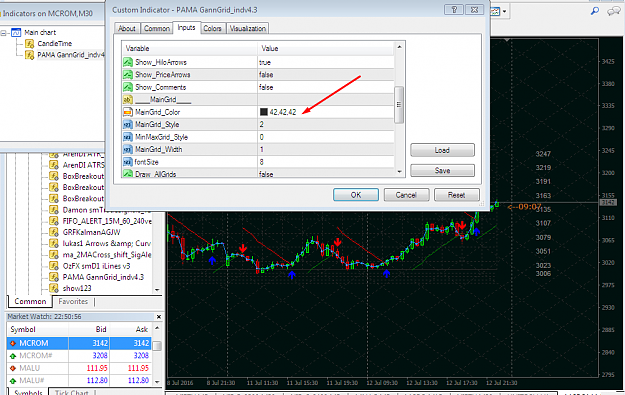Viewport: 625px width, 395px height.
Task: Click the Cancel button
Action: coord(406,195)
